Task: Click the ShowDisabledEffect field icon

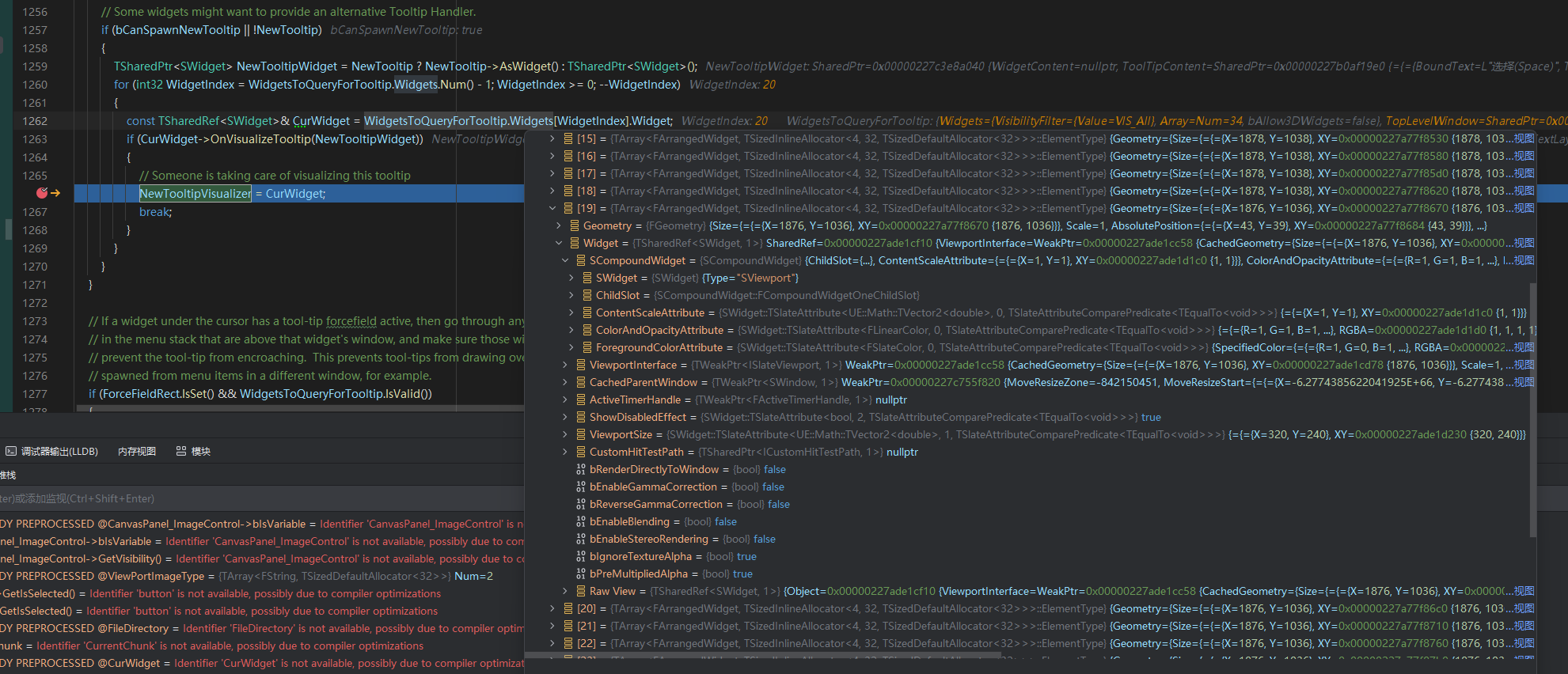Action: [x=581, y=417]
